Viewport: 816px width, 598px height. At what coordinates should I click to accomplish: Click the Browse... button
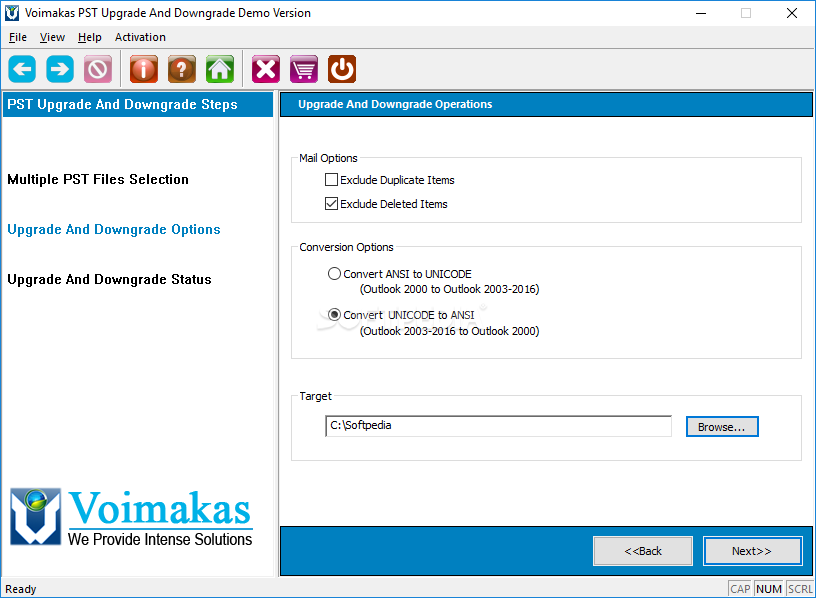(x=722, y=427)
